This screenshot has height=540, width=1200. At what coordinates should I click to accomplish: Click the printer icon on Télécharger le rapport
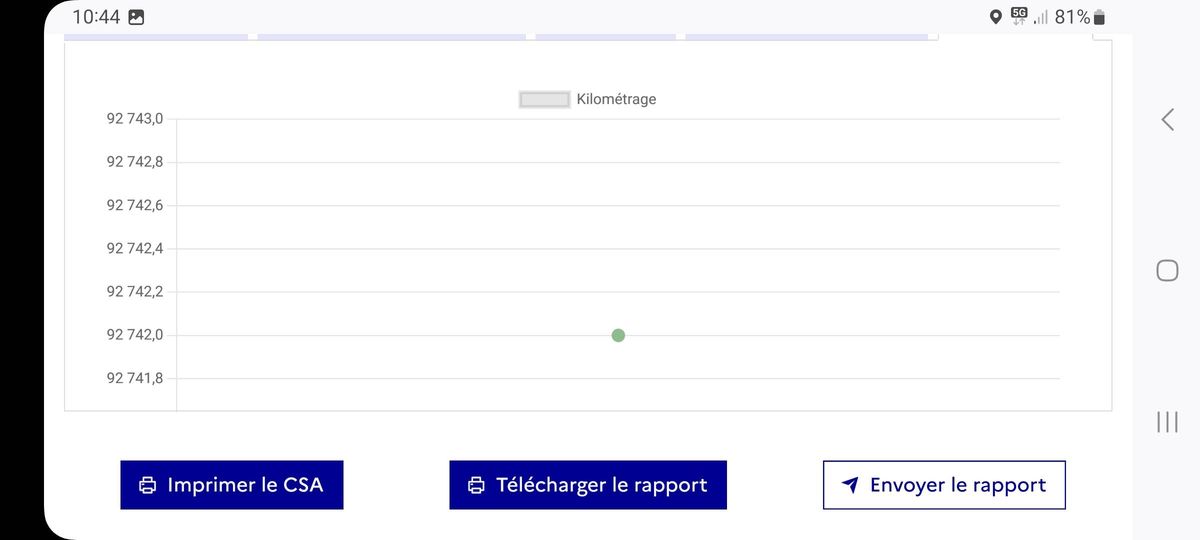coord(477,486)
